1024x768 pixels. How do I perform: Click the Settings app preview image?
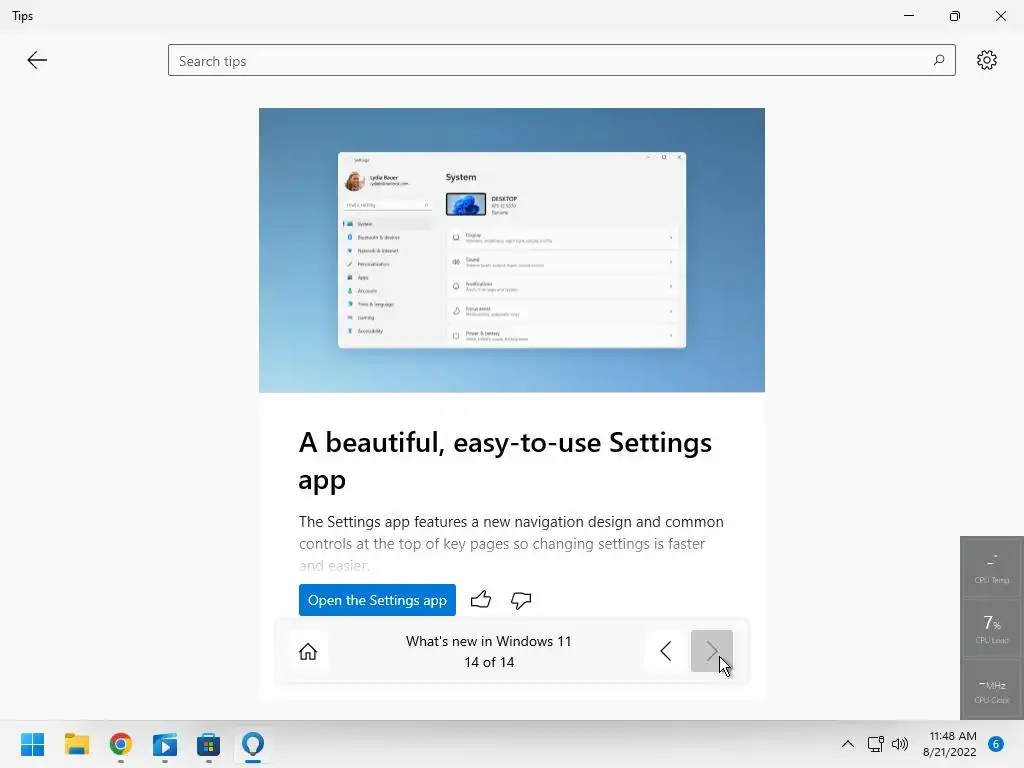(x=511, y=250)
